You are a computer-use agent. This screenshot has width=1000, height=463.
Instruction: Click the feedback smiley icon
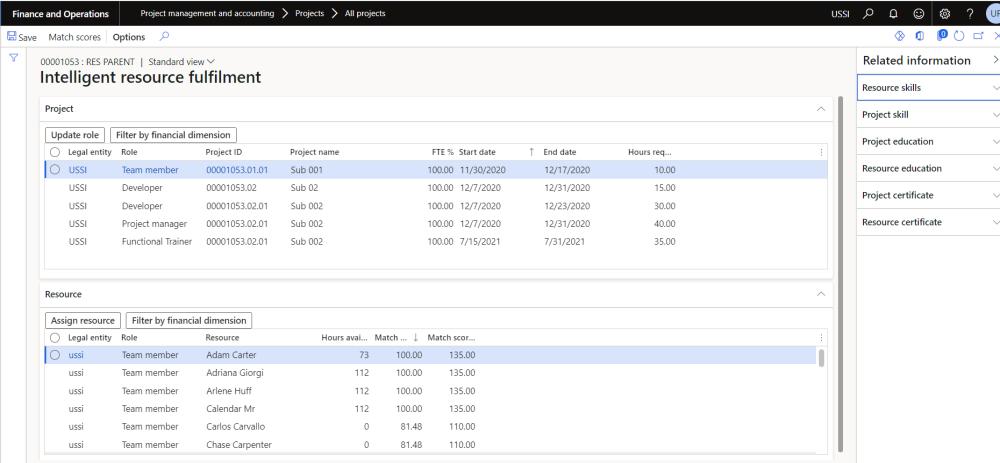pos(918,13)
